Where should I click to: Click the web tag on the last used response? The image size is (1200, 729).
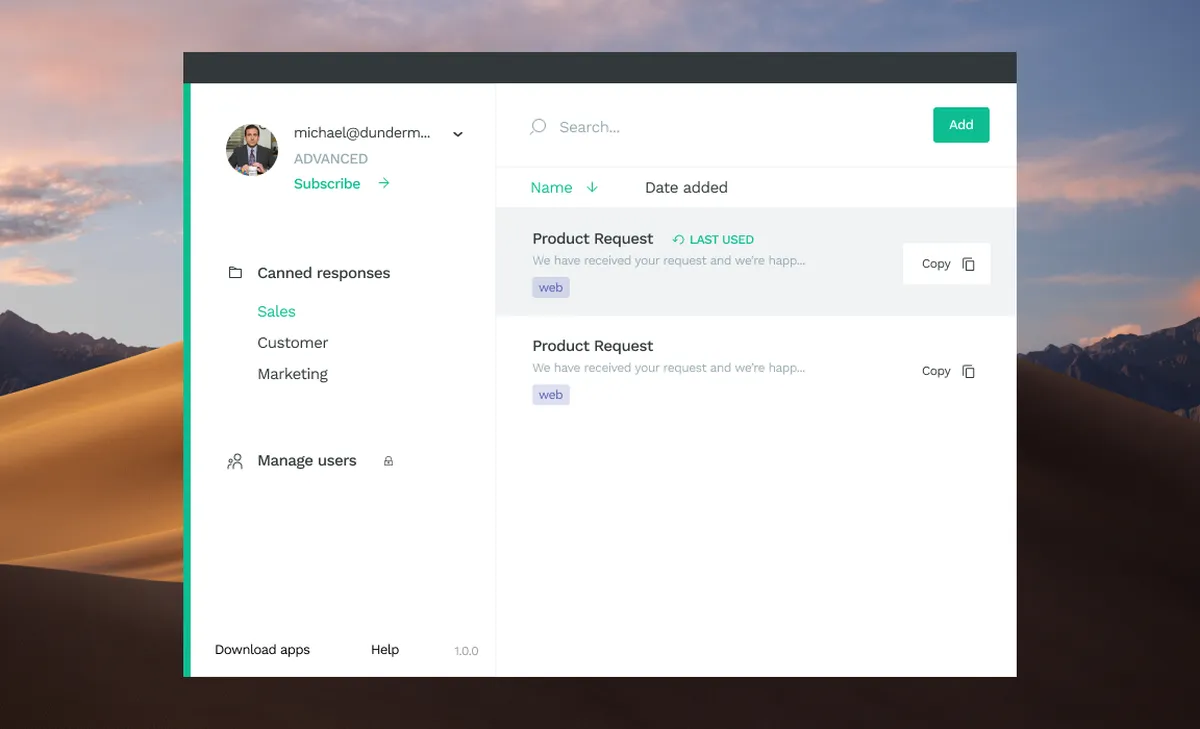pos(551,288)
